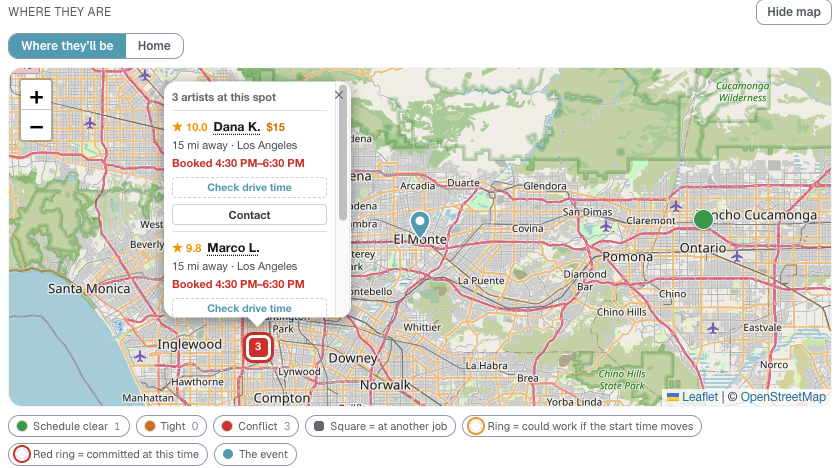Switch to the Home tab
Image resolution: width=840 pixels, height=468 pixels.
(x=154, y=46)
